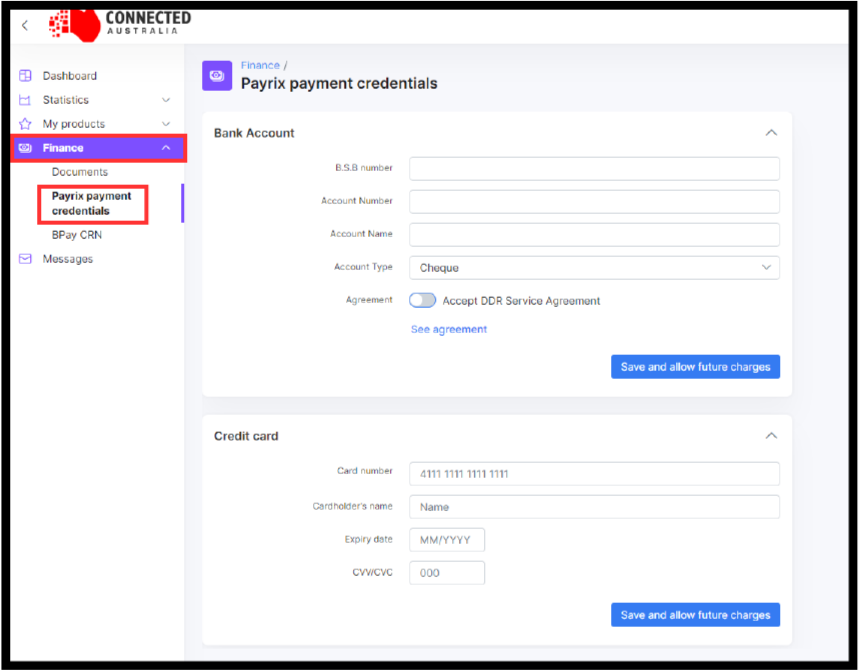The height and width of the screenshot is (670, 859).
Task: Click the My products star icon
Action: (25, 124)
